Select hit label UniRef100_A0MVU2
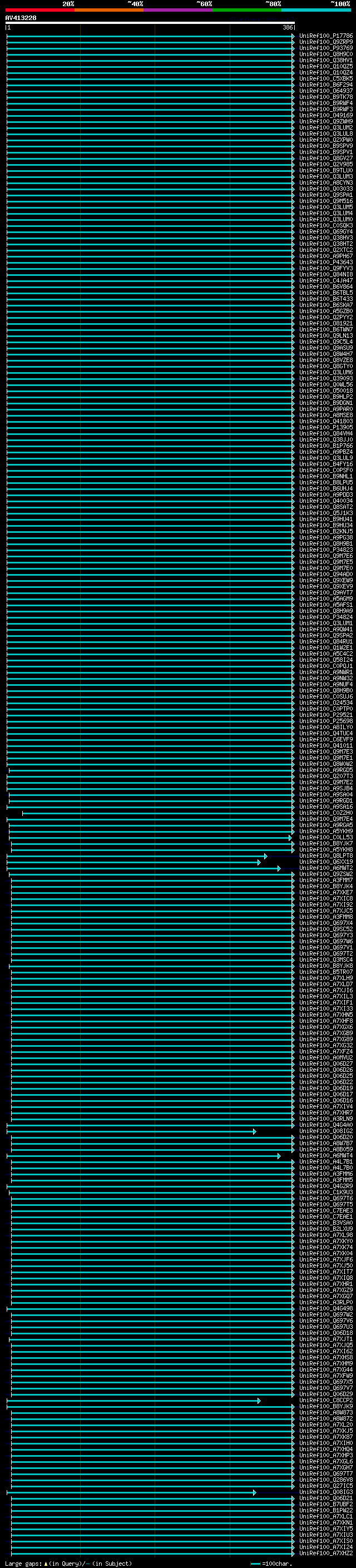The width and height of the screenshot is (356, 1568). 325,1057
